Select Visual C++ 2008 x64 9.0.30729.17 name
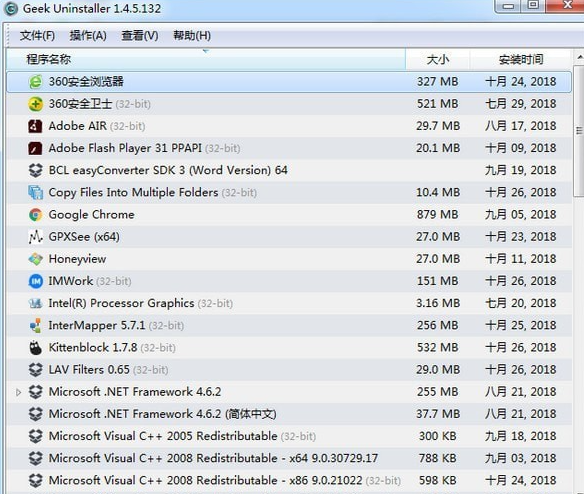The image size is (584, 494). tap(213, 459)
